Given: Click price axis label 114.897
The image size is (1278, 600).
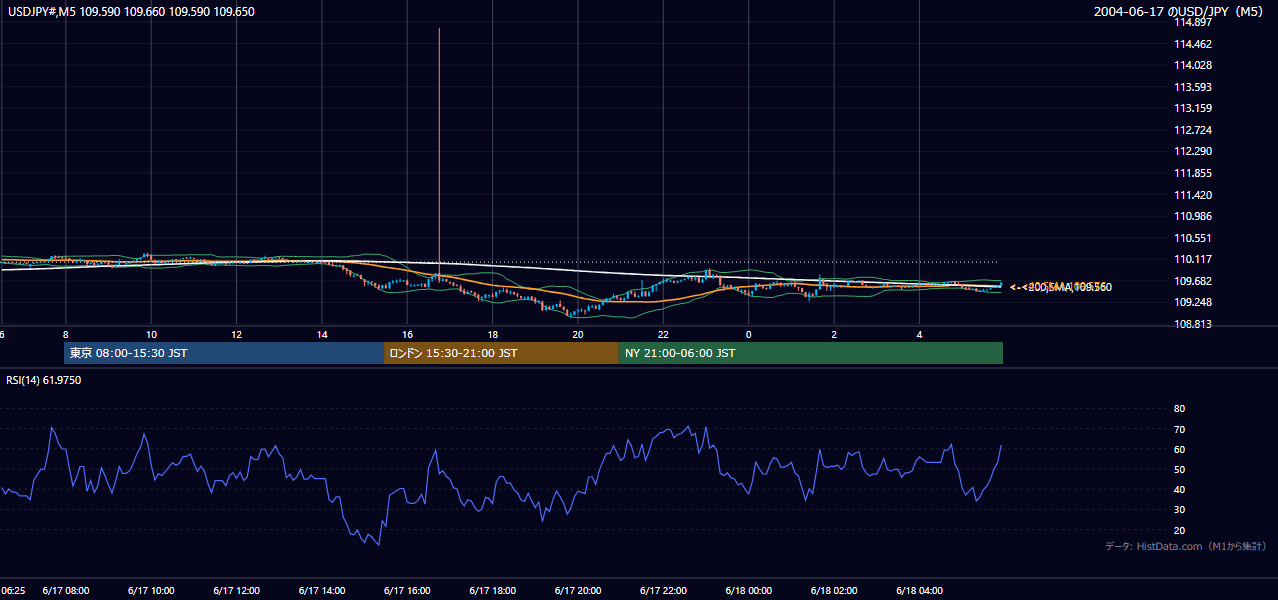Looking at the screenshot, I should tap(1192, 22).
